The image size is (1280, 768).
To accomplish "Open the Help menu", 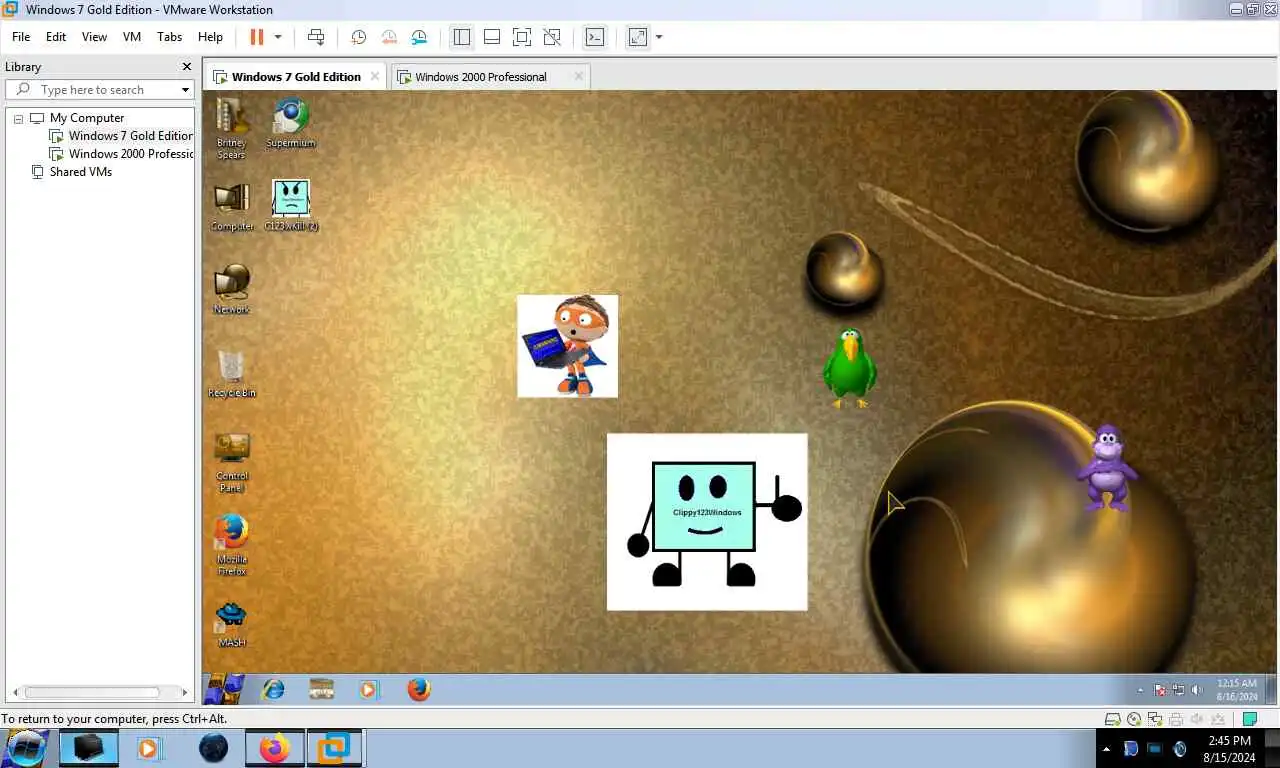I will click(210, 37).
